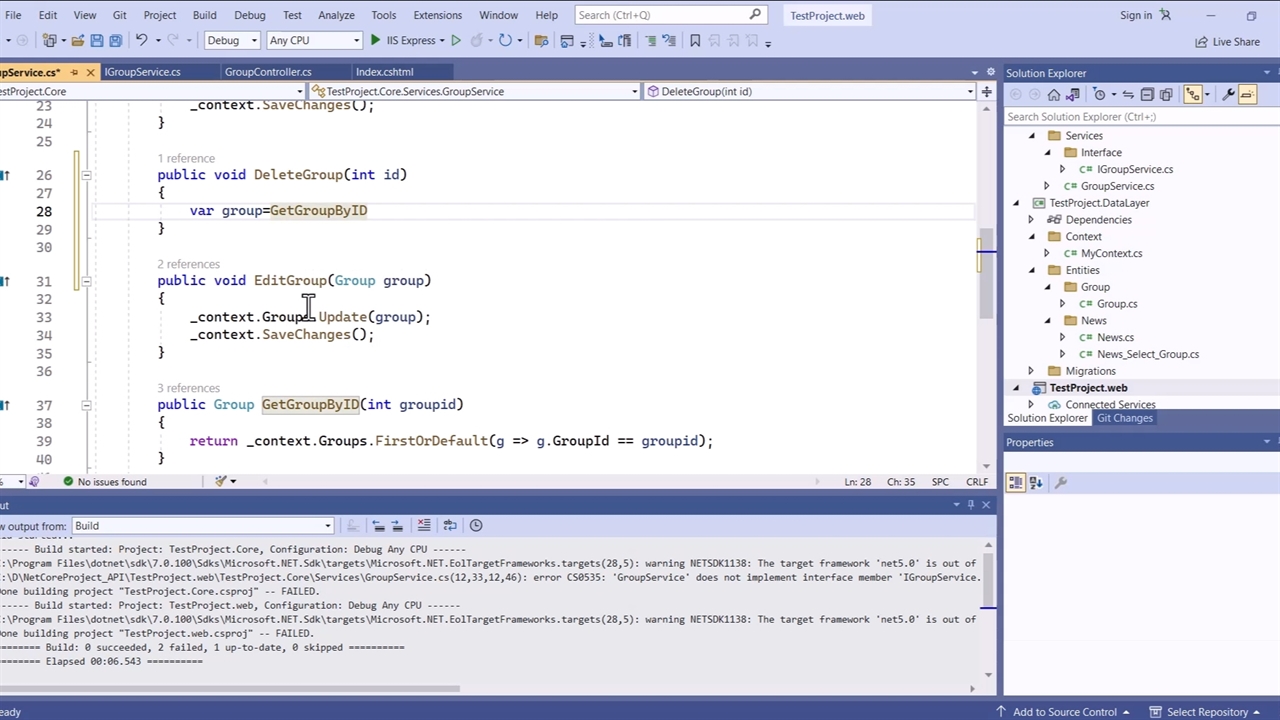Image resolution: width=1280 pixels, height=720 pixels.
Task: Switch to GroupController.cs tab
Action: coord(268,72)
